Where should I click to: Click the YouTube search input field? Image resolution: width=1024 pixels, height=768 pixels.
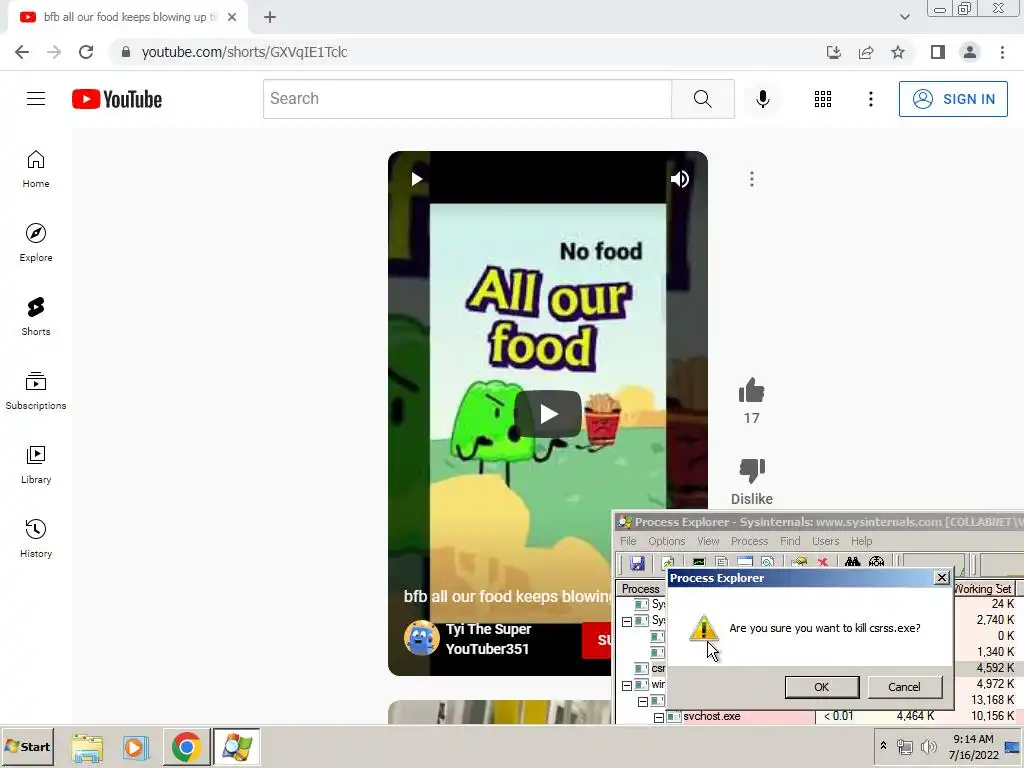click(x=467, y=99)
